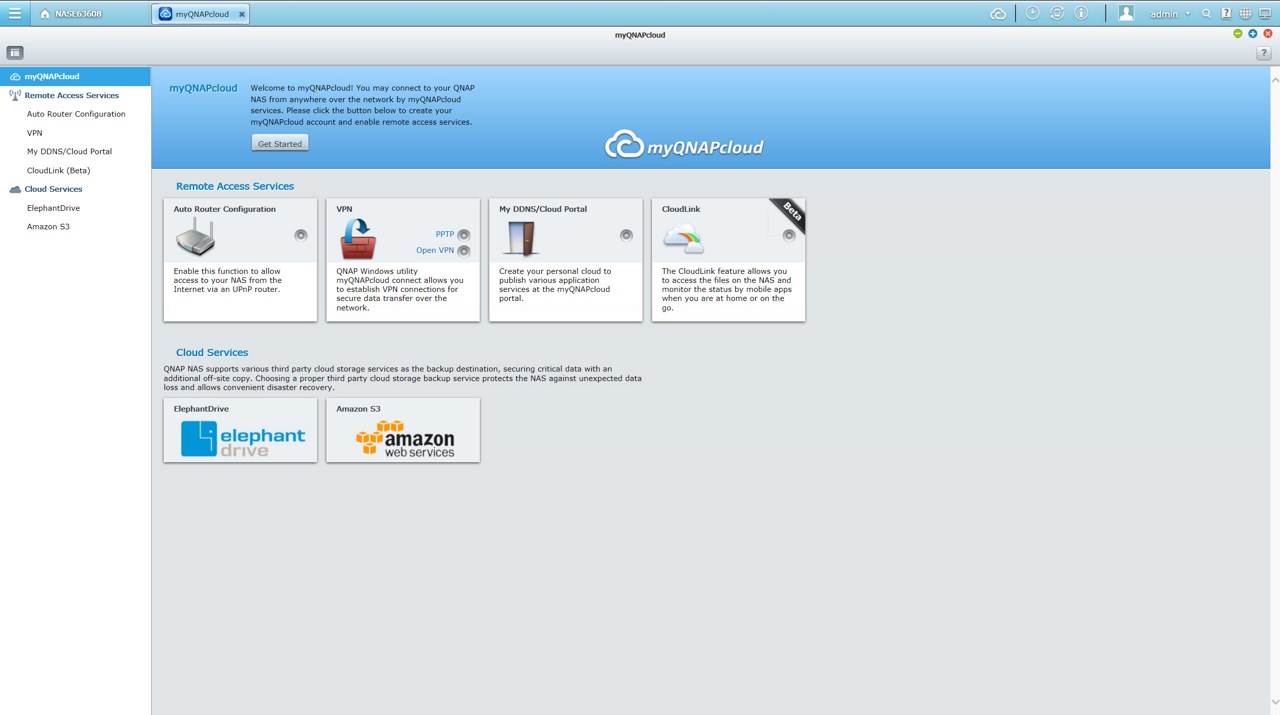Open event notifications info icon
This screenshot has width=1280, height=715.
[x=1081, y=14]
